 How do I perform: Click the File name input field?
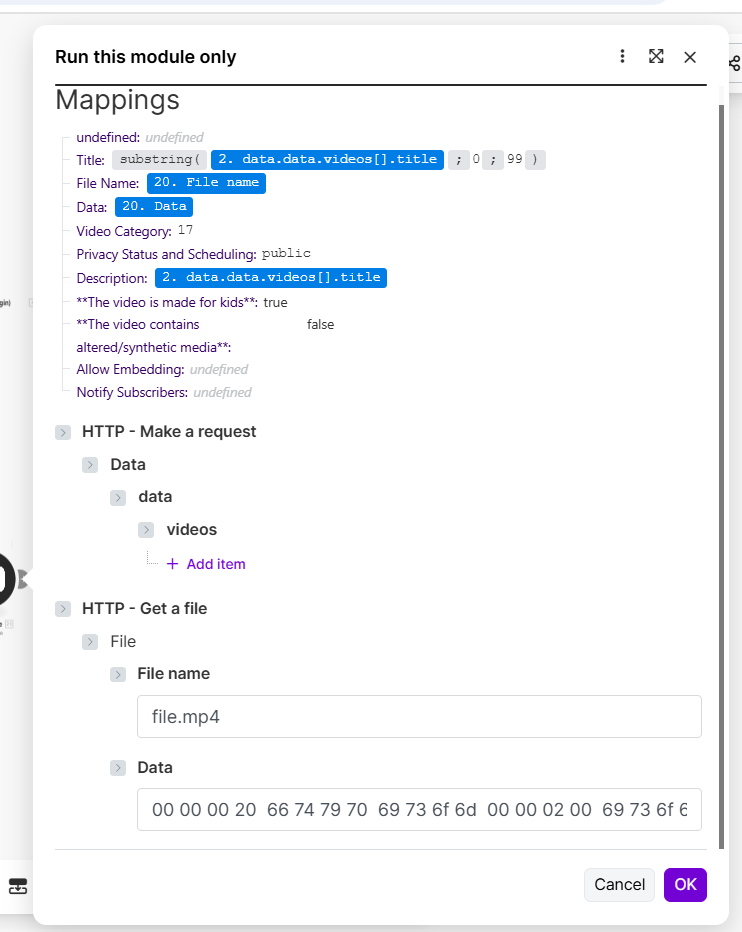(419, 717)
